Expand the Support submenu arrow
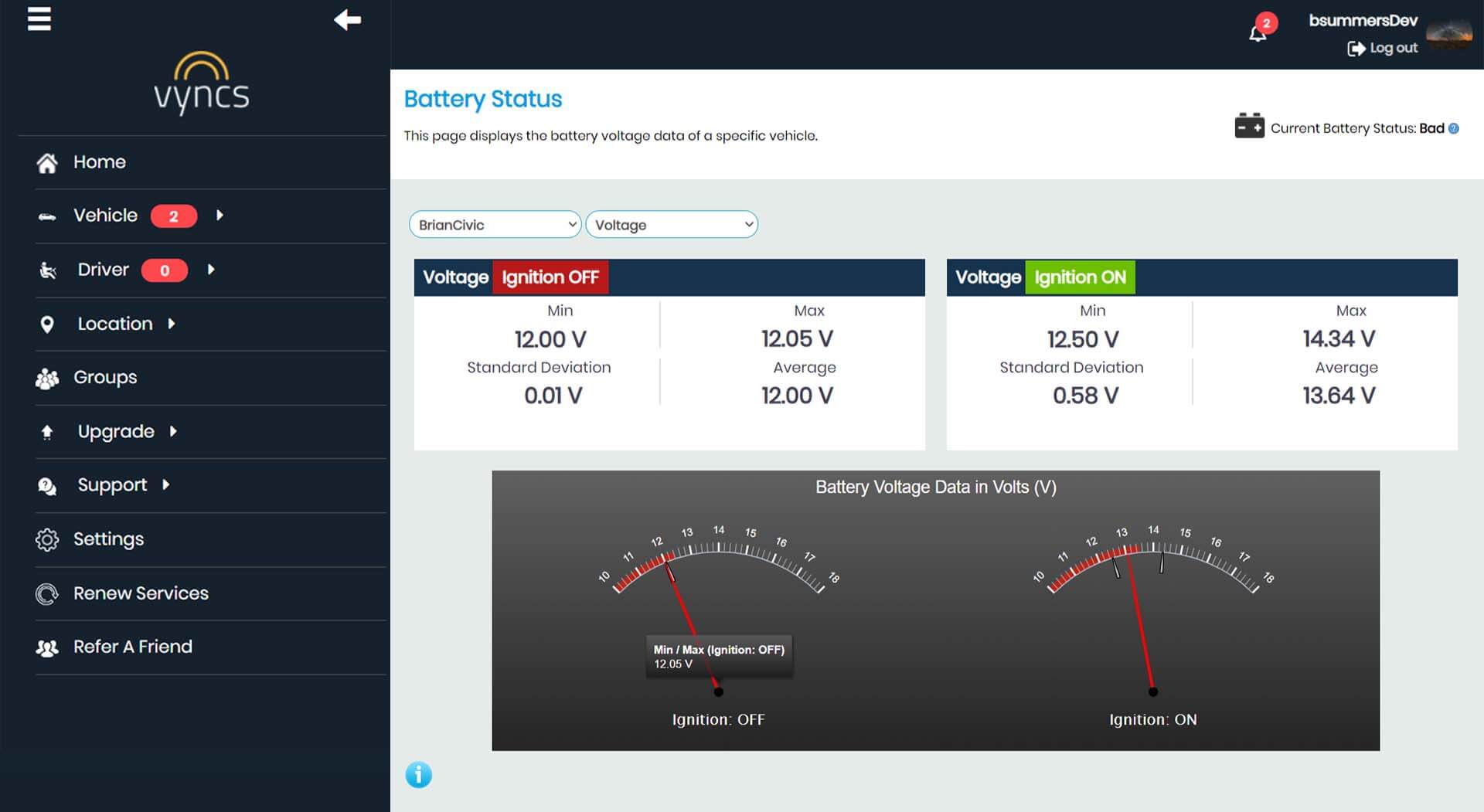The height and width of the screenshot is (812, 1484). coord(165,484)
